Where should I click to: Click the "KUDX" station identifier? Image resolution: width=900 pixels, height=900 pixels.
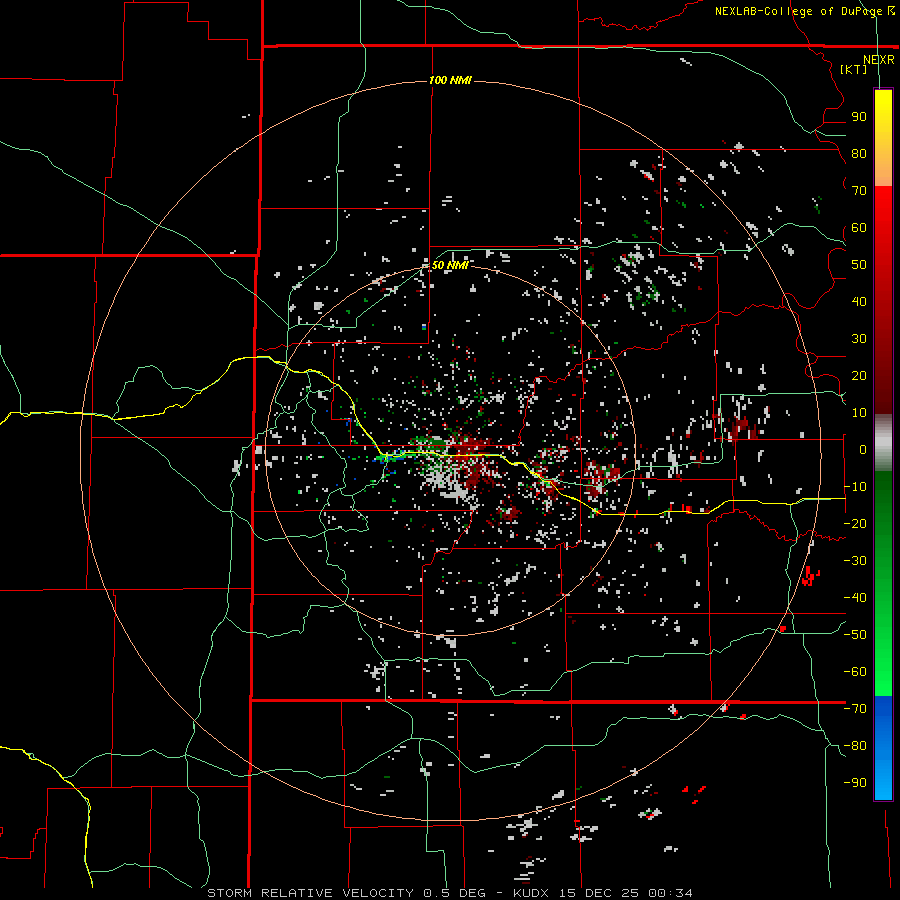531,893
